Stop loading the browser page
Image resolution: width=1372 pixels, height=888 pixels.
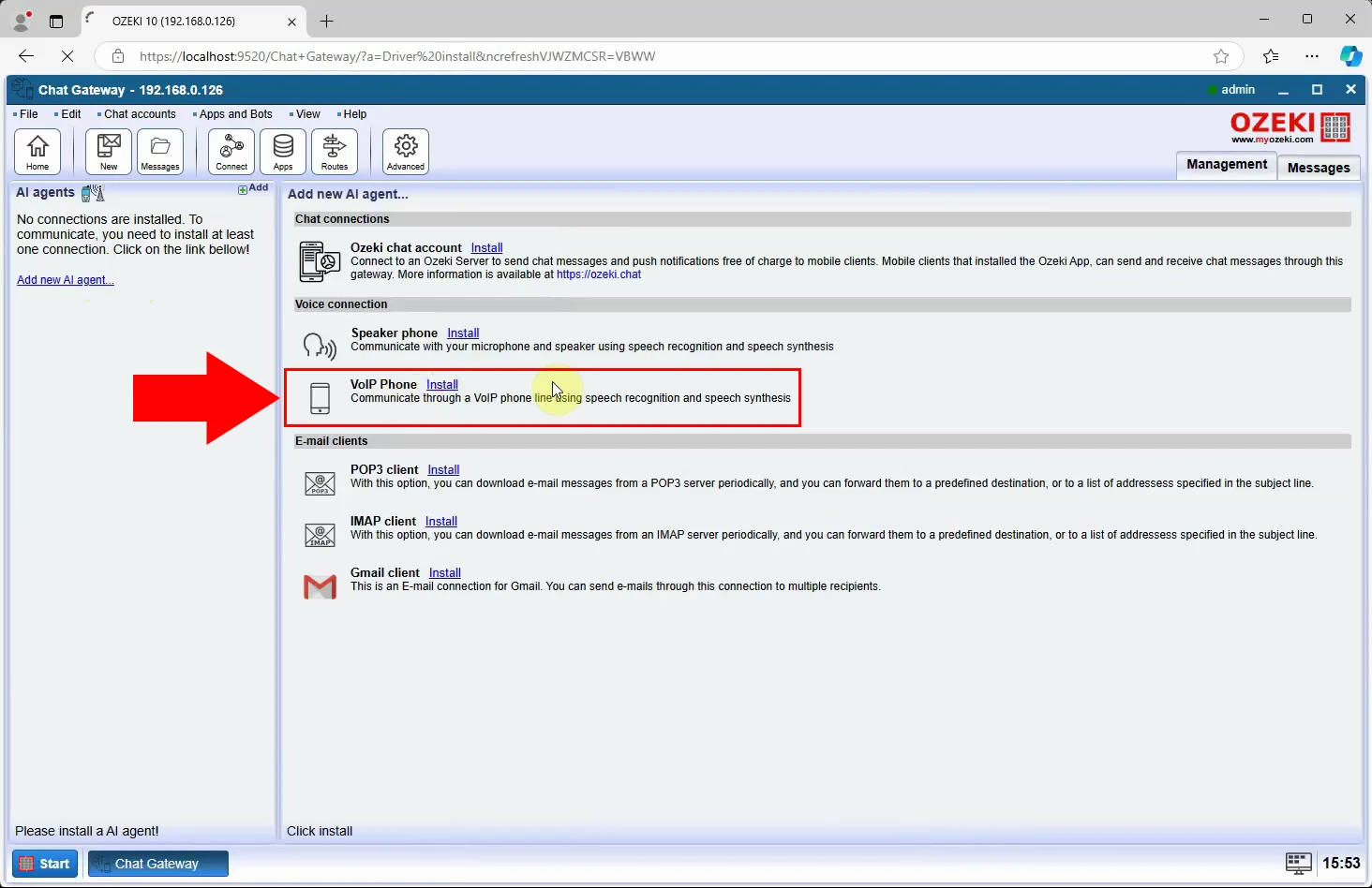click(67, 56)
